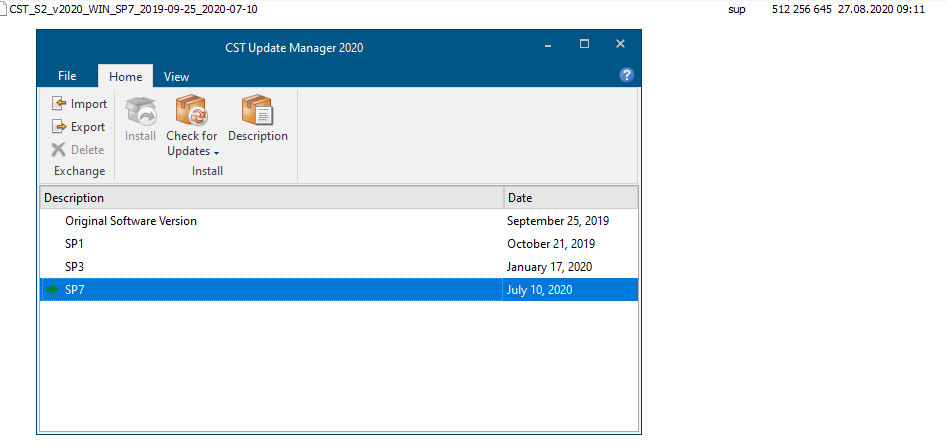Click the Delete icon

point(59,150)
